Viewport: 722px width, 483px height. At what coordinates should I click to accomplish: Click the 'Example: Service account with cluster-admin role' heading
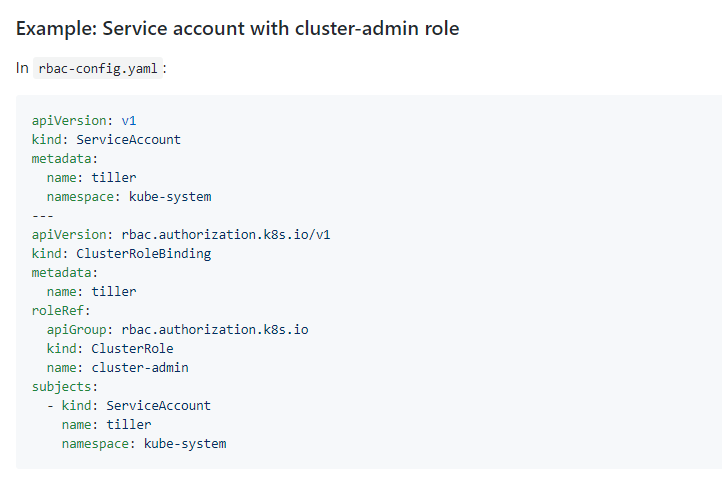[x=238, y=28]
